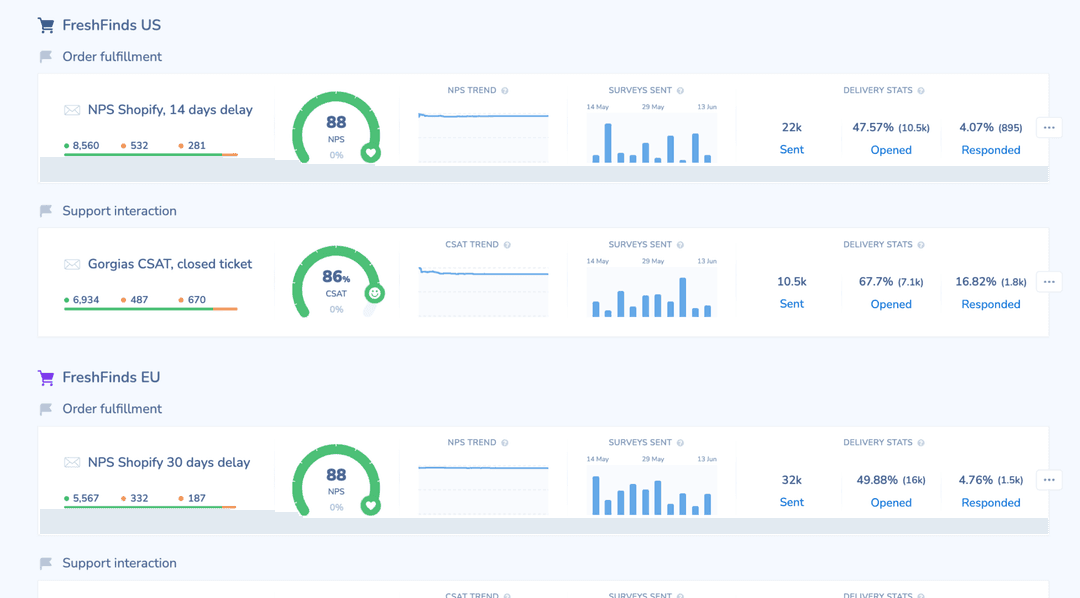
Task: Click DELIVERY STATS help icon in 14 days delay row
Action: coord(921,91)
